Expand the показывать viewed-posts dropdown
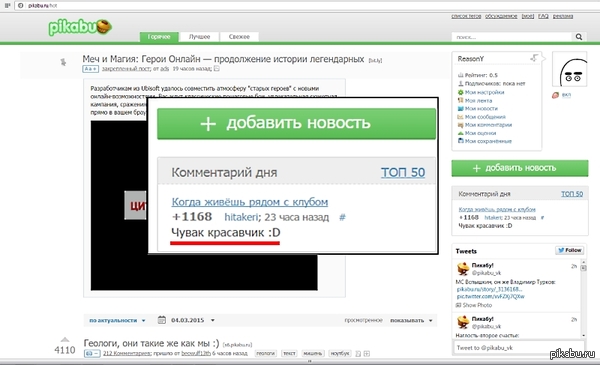600x365 pixels. (411, 320)
